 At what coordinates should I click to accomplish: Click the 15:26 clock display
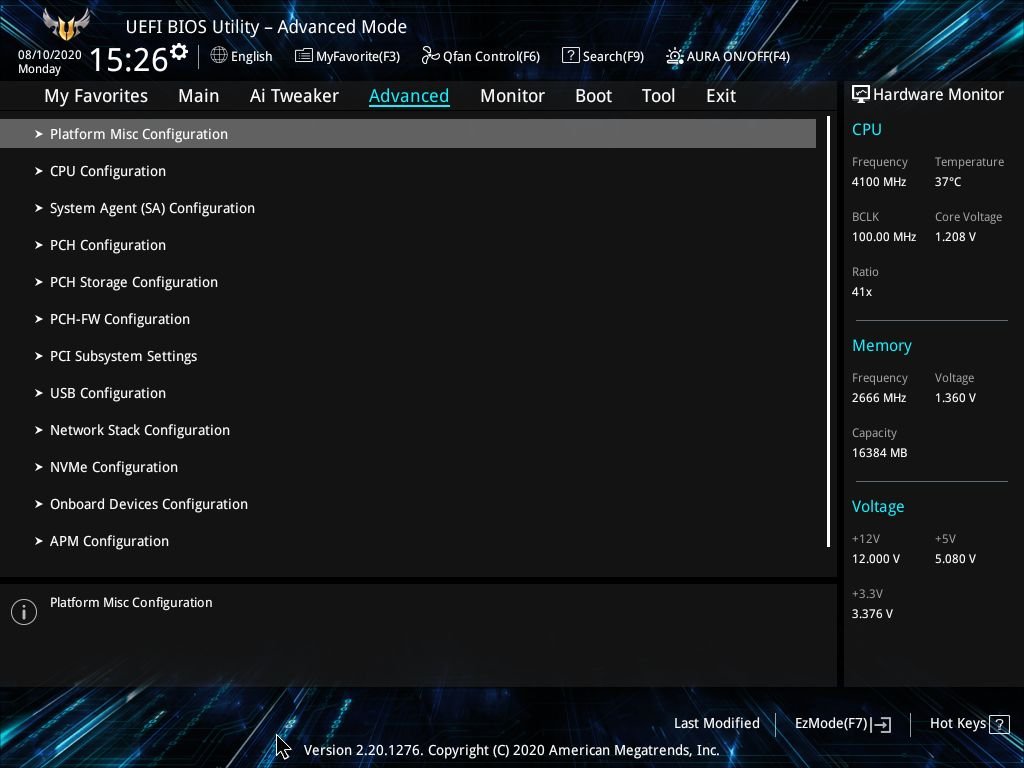(x=129, y=59)
